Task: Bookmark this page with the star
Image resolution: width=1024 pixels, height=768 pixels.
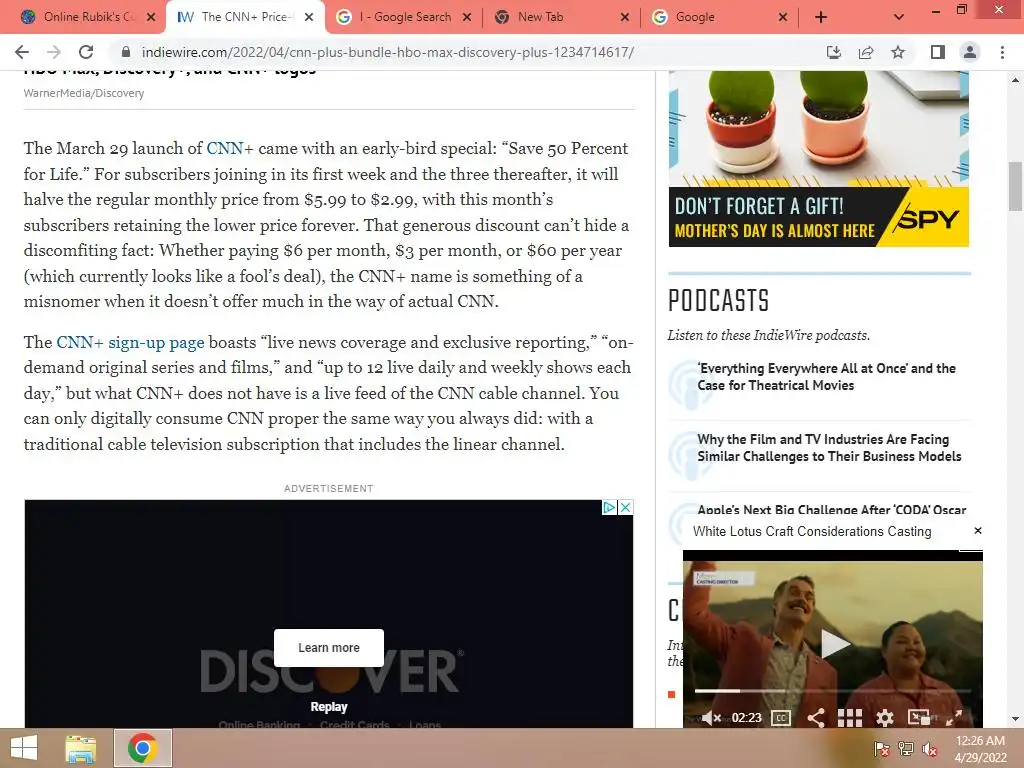Action: point(898,52)
